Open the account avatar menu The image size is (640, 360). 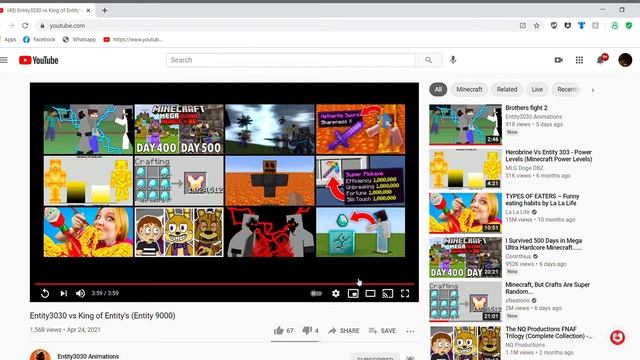(x=625, y=60)
